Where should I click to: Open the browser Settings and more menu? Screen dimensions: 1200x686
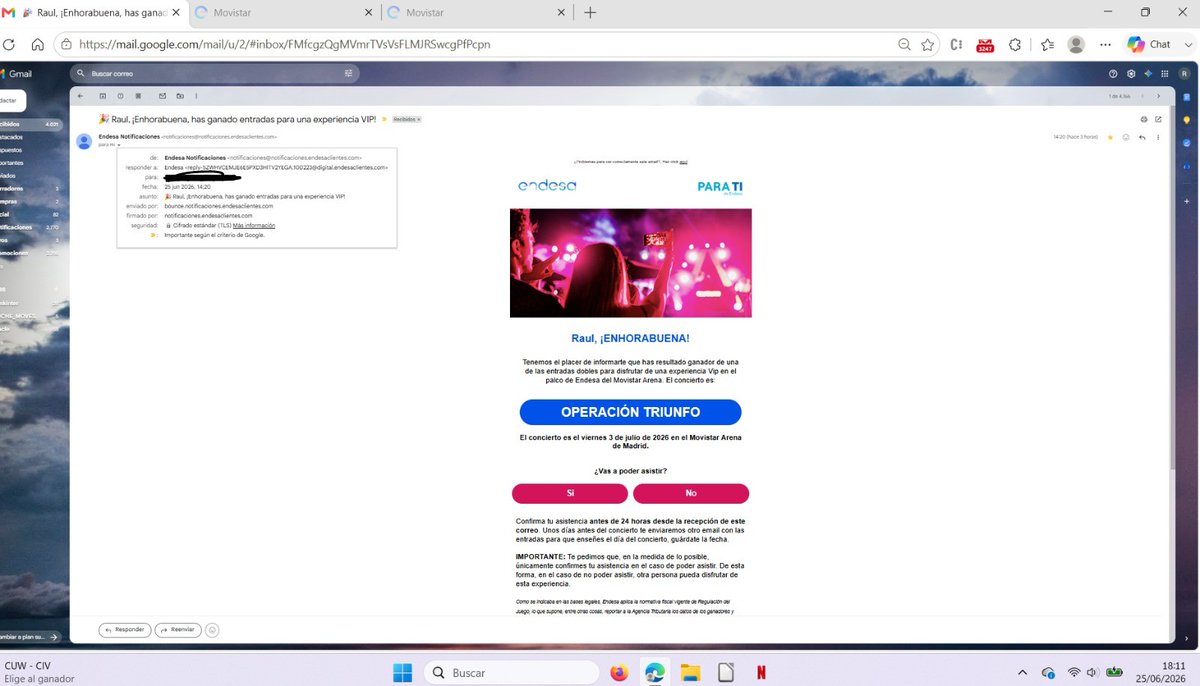click(1105, 44)
